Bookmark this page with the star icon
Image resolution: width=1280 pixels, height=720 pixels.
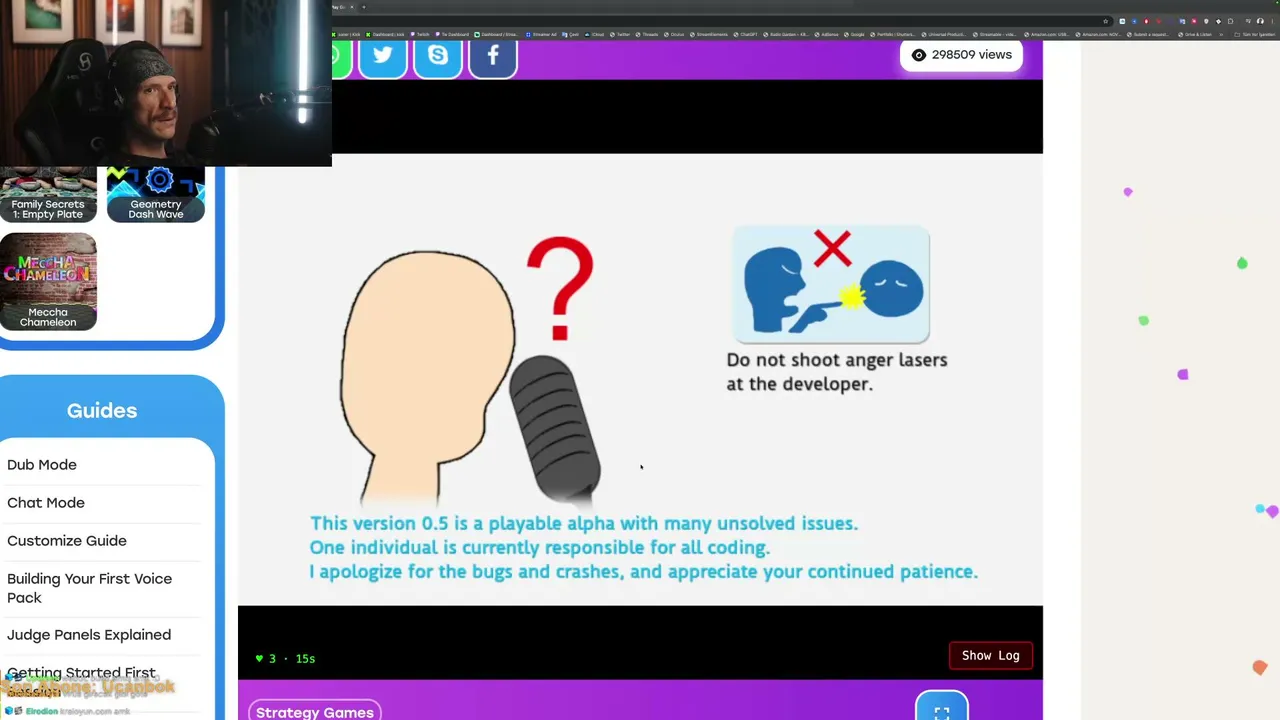[x=1105, y=21]
